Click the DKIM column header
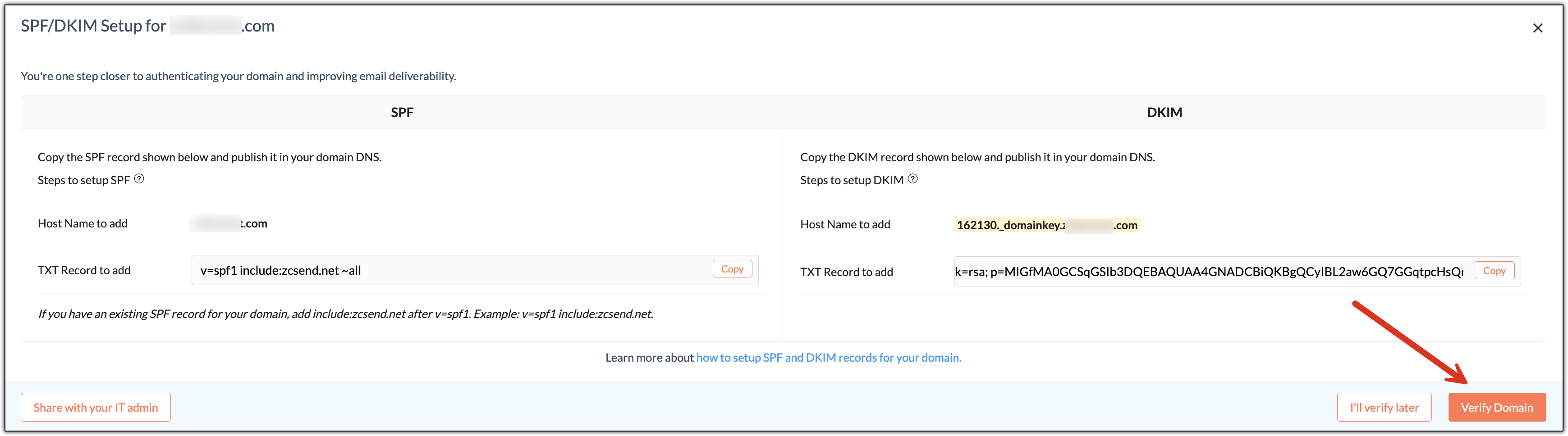Viewport: 1568px width, 436px height. 1164,113
